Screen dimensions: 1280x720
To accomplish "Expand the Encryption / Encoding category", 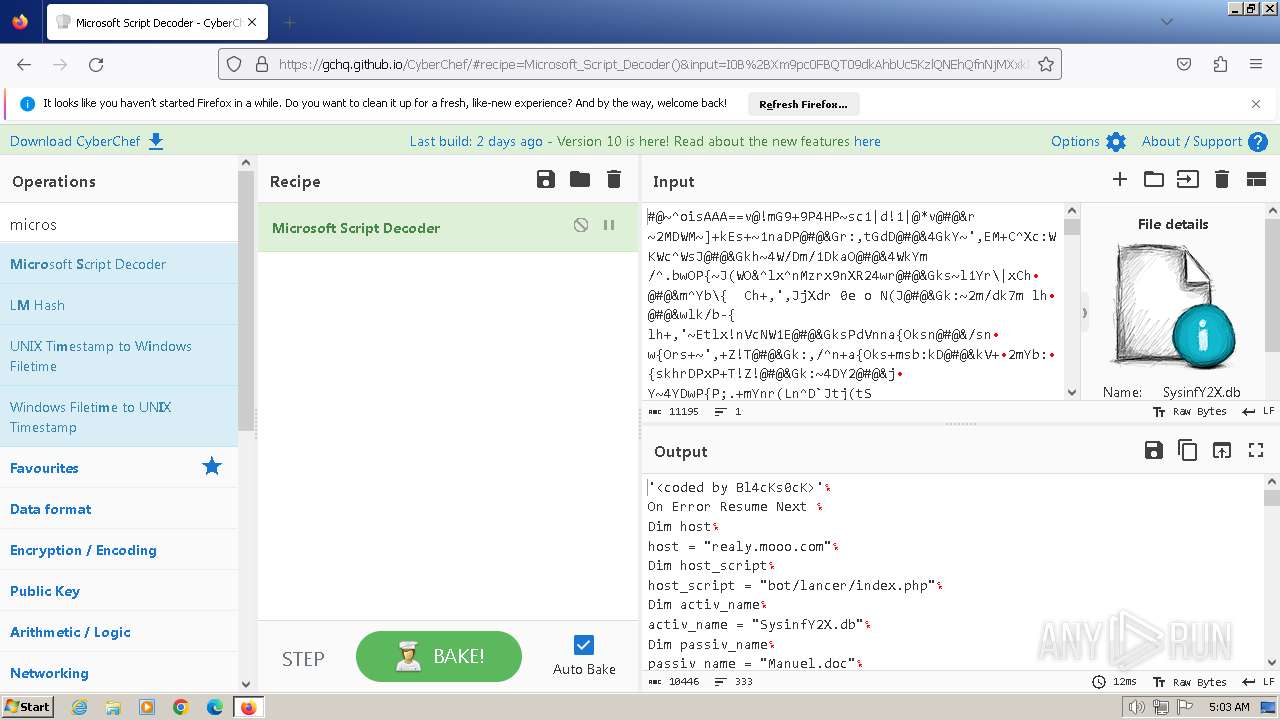I will tap(119, 549).
